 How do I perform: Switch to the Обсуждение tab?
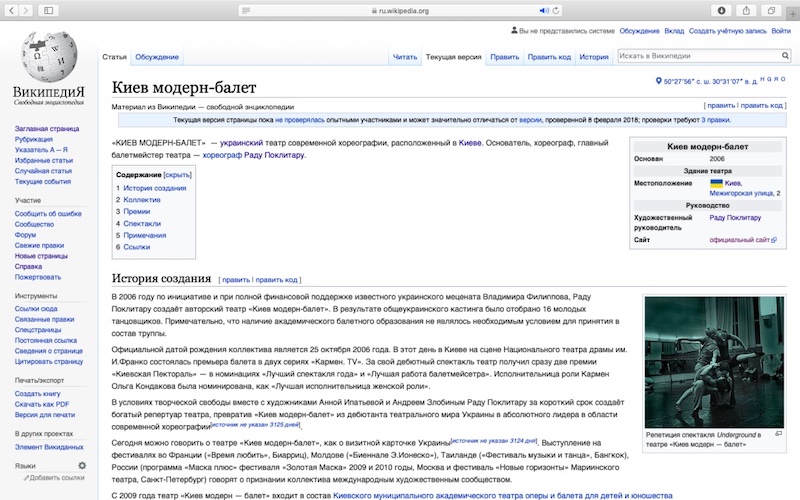(157, 57)
